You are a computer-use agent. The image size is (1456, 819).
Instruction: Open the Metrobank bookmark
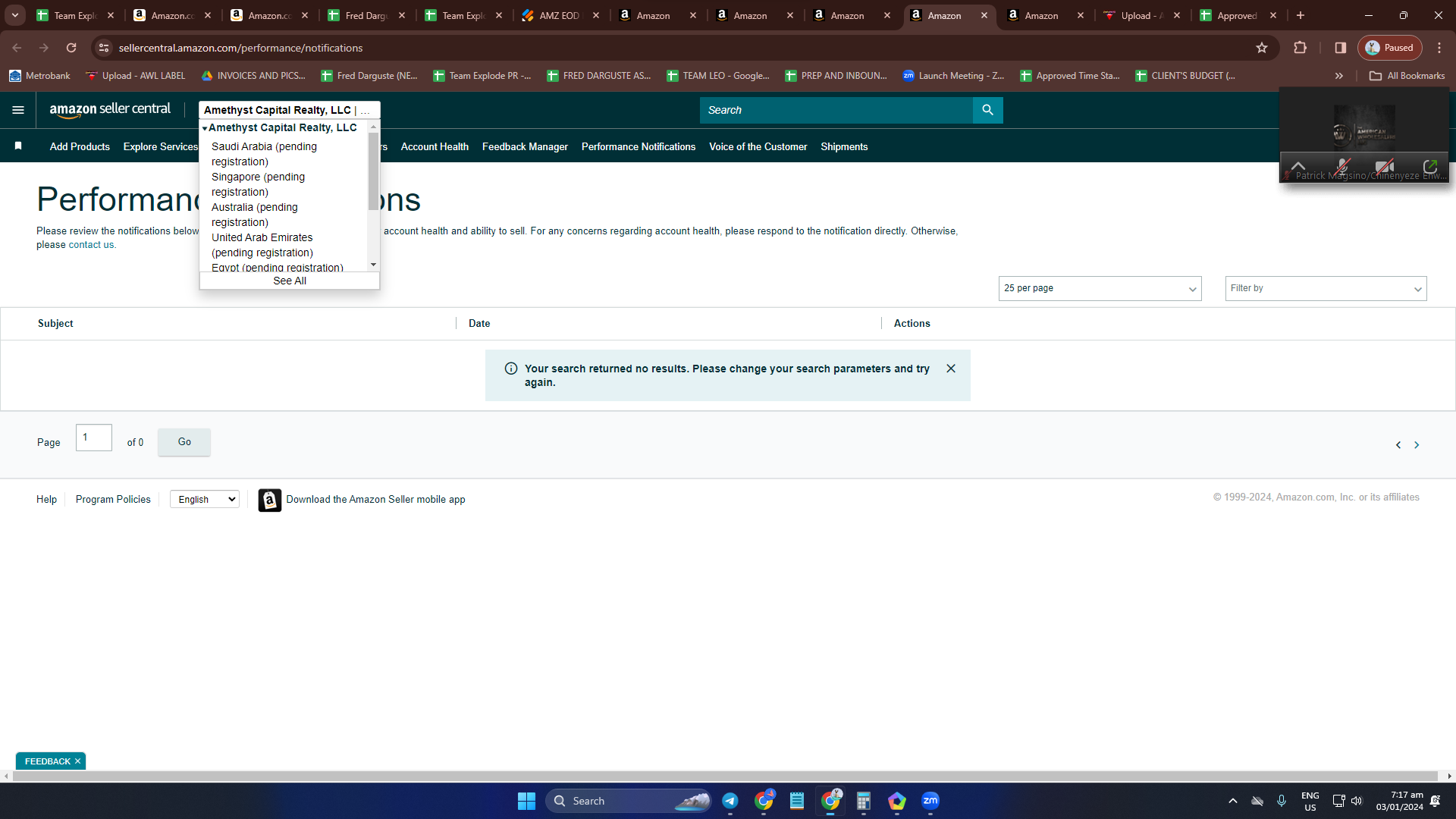[x=39, y=76]
